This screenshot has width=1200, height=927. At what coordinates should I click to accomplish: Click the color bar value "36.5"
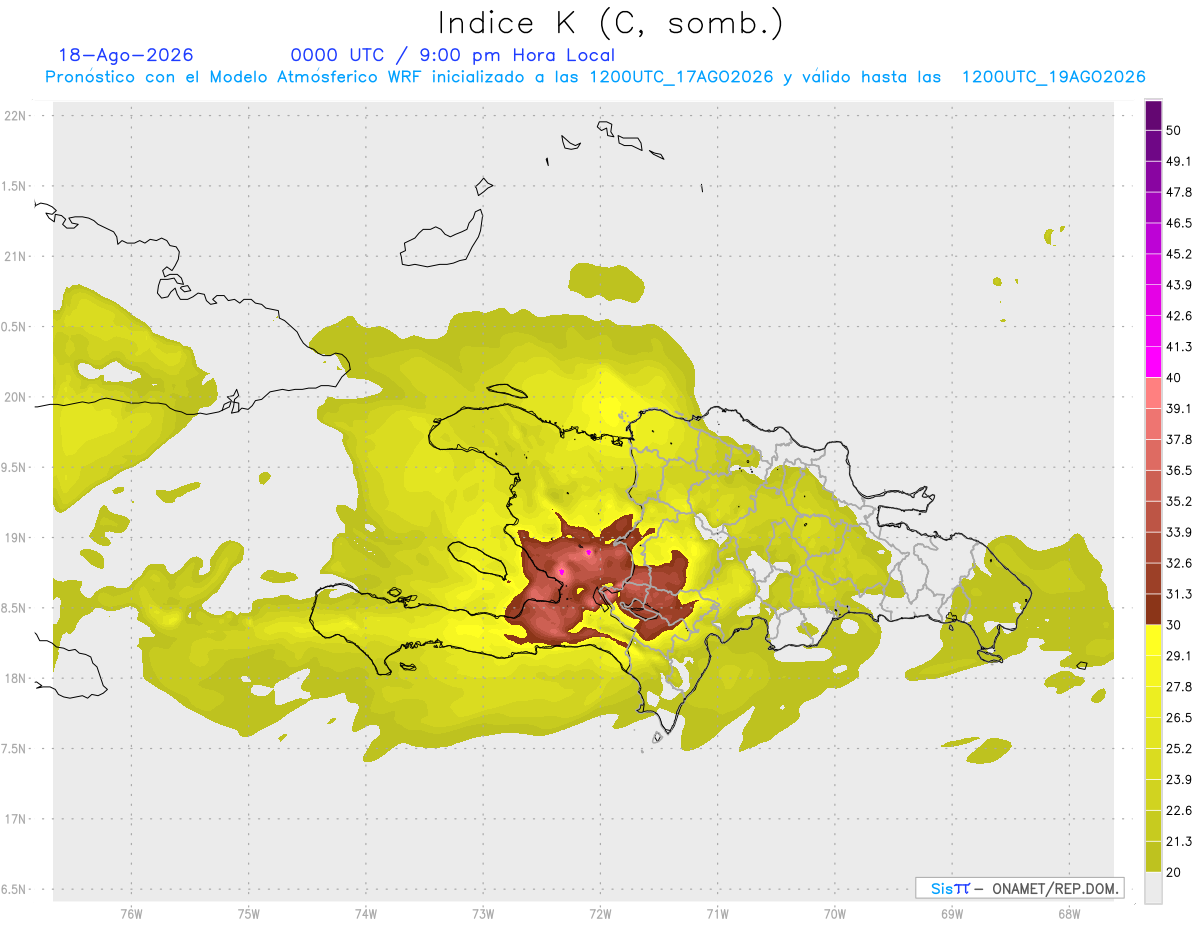pos(1178,471)
